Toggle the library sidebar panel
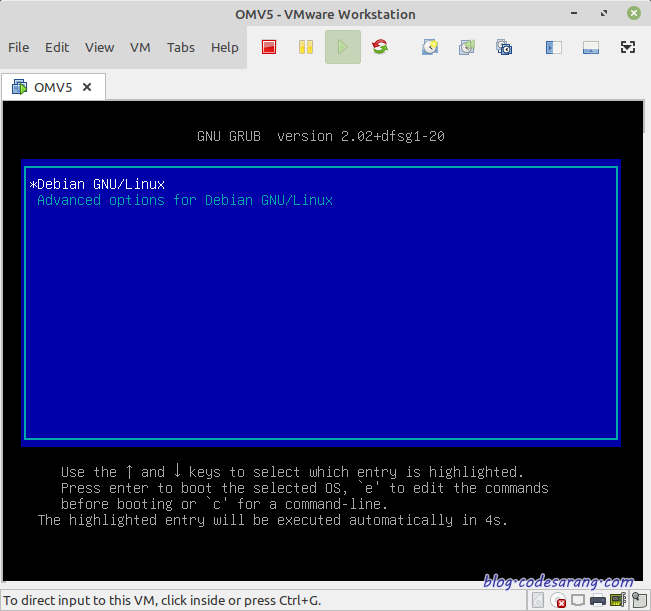Viewport: 651px width, 611px height. pyautogui.click(x=554, y=47)
